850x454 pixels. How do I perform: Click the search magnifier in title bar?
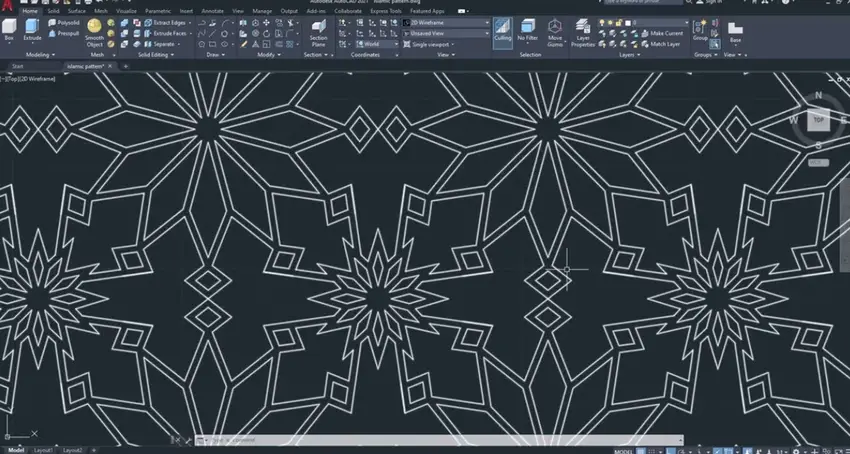coord(688,2)
